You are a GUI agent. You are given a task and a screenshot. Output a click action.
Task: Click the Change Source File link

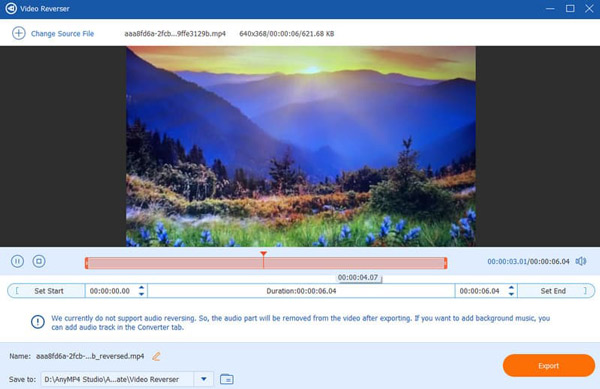tap(62, 34)
